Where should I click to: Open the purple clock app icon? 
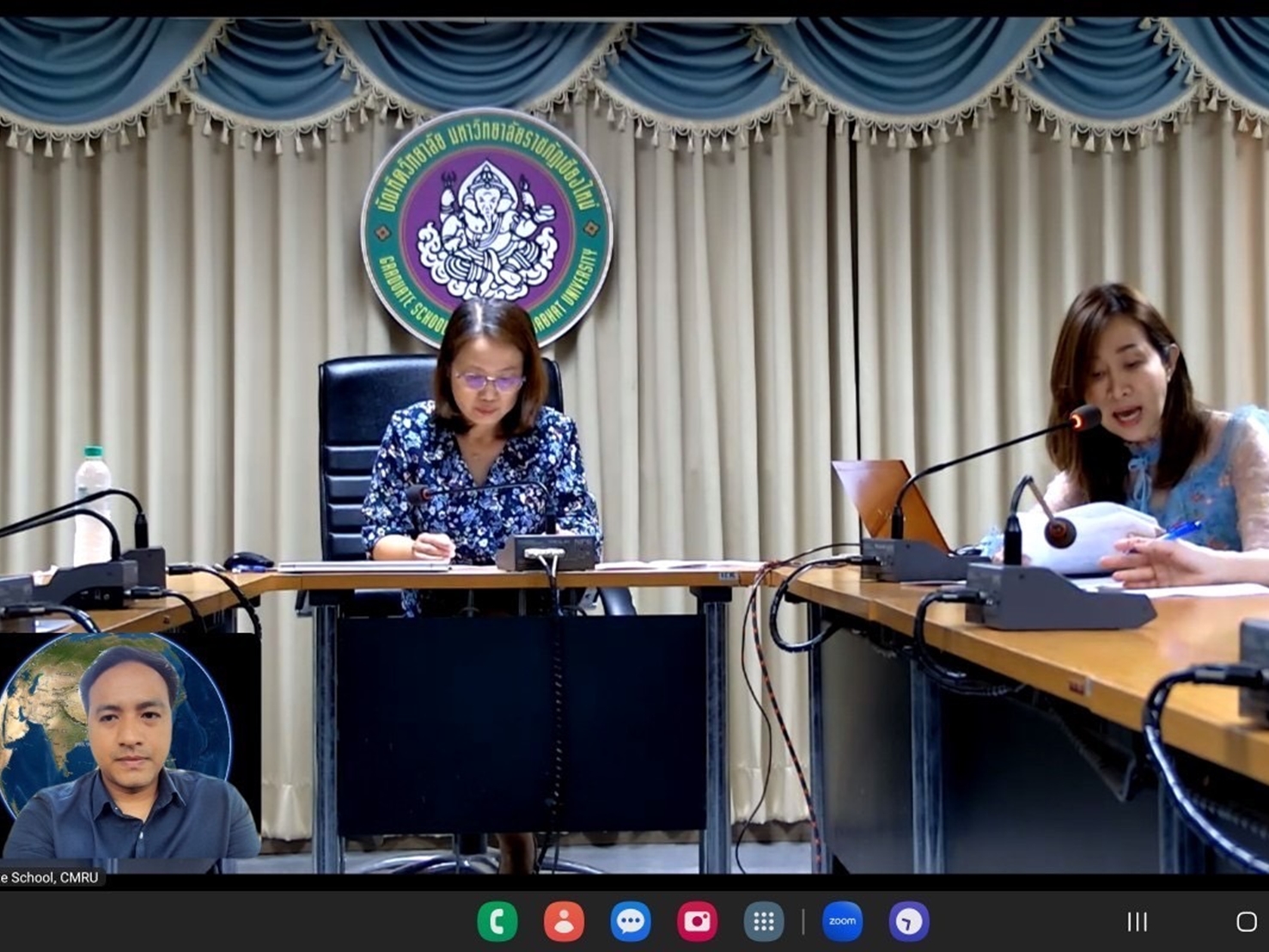(x=908, y=922)
